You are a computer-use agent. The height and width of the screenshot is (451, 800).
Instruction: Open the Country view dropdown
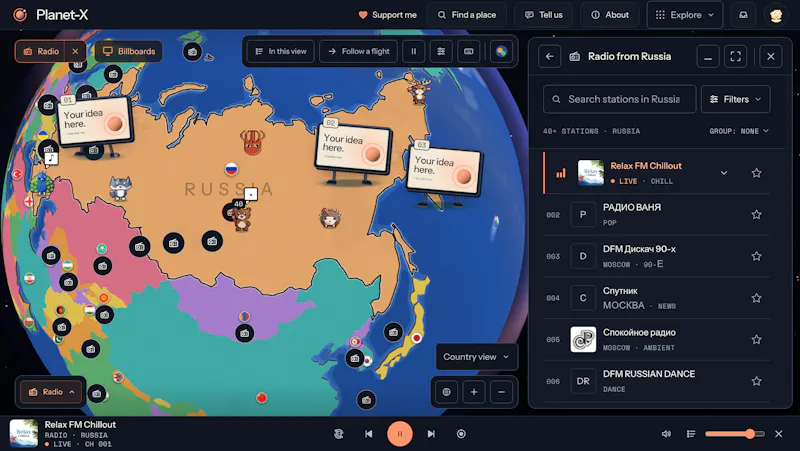[477, 357]
